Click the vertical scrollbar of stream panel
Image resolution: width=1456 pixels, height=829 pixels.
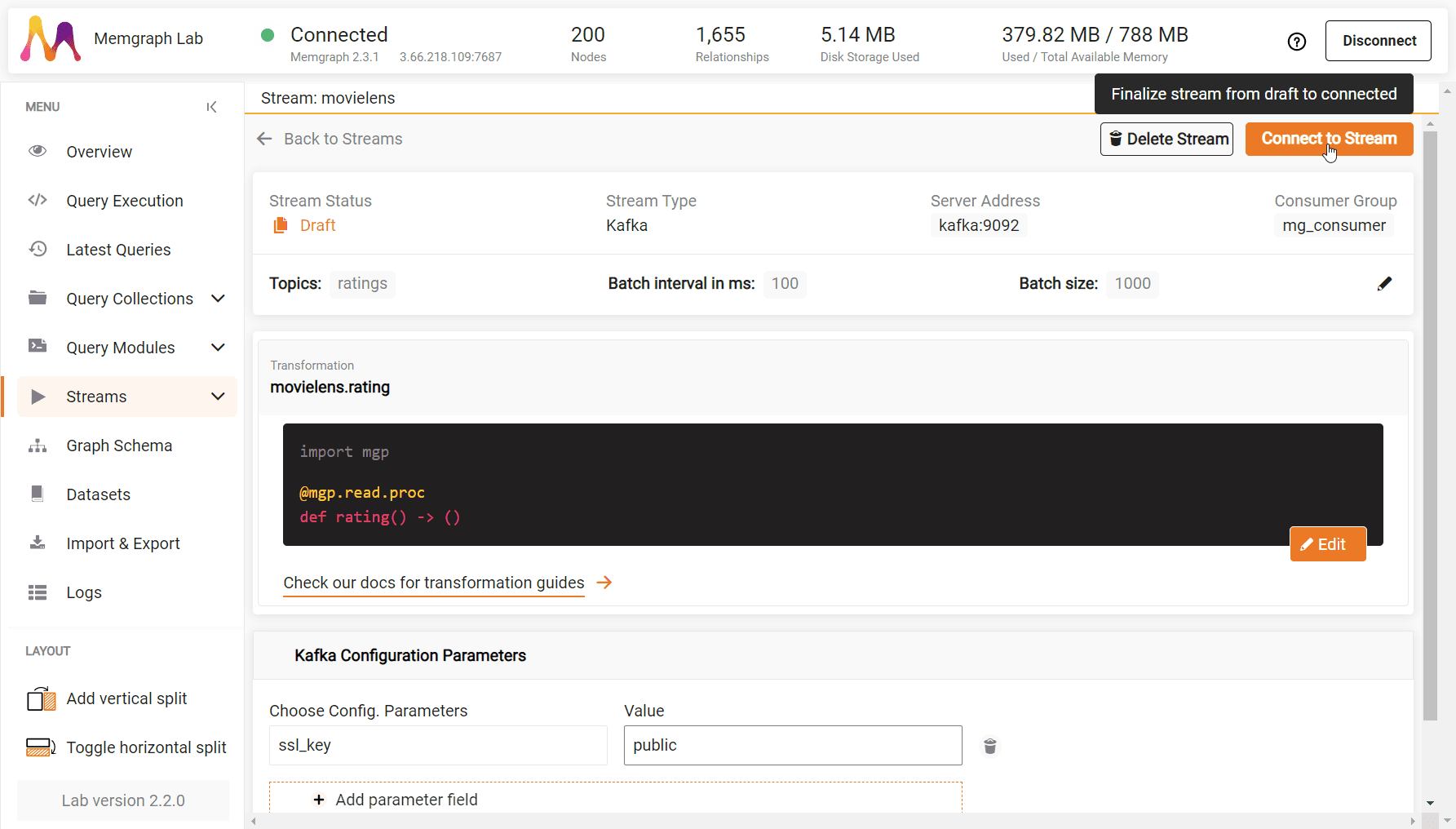(1430, 424)
